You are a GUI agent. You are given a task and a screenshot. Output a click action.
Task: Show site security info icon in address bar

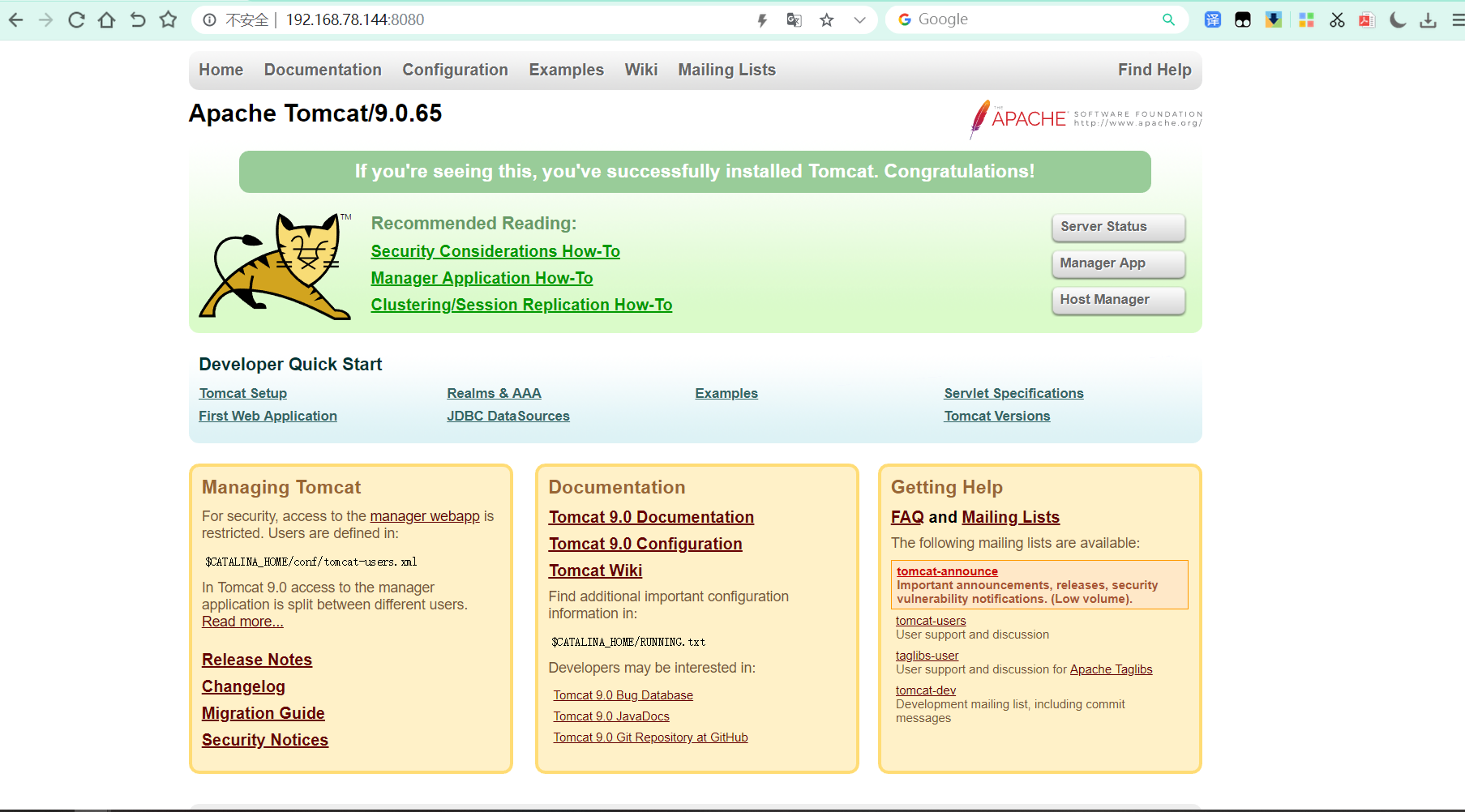pos(209,20)
